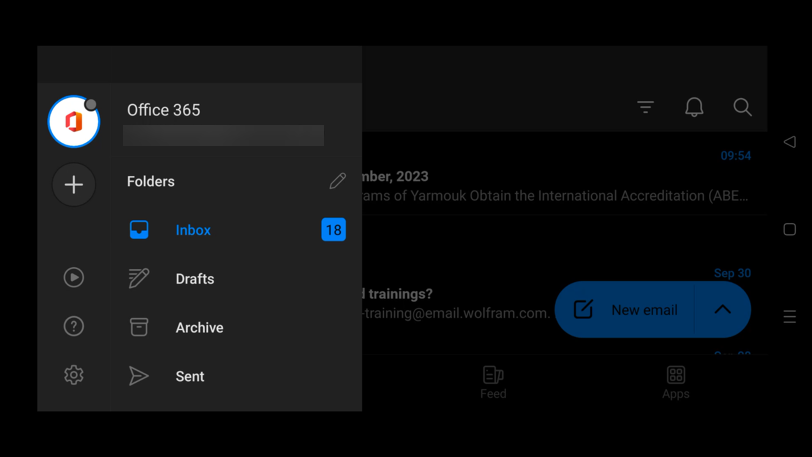The height and width of the screenshot is (457, 812).
Task: Click the Drafts pencil-paper icon
Action: (x=139, y=278)
